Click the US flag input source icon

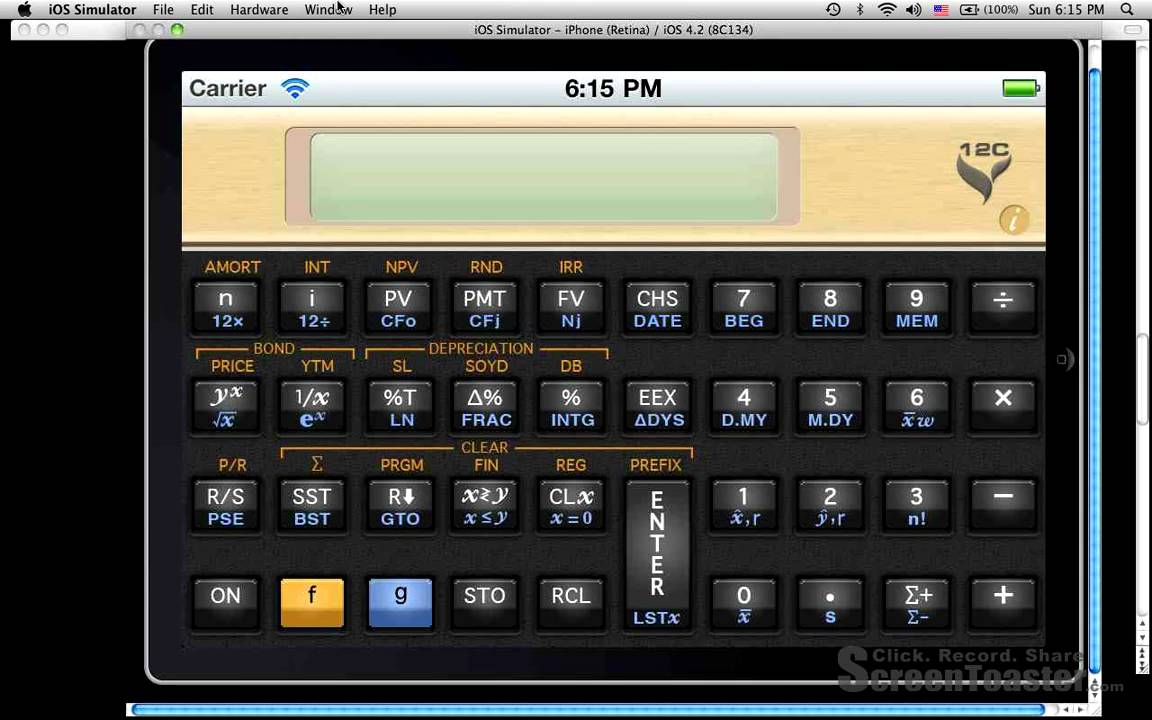click(941, 10)
